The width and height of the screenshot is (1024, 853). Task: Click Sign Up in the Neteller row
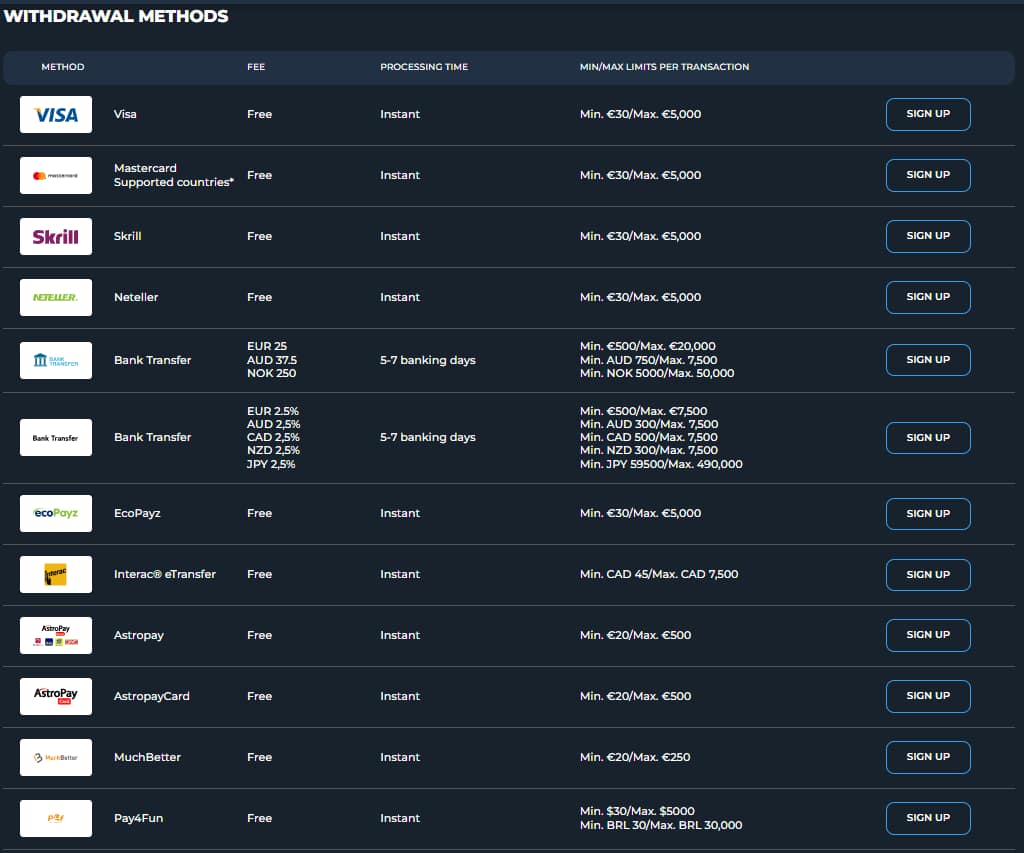tap(928, 297)
